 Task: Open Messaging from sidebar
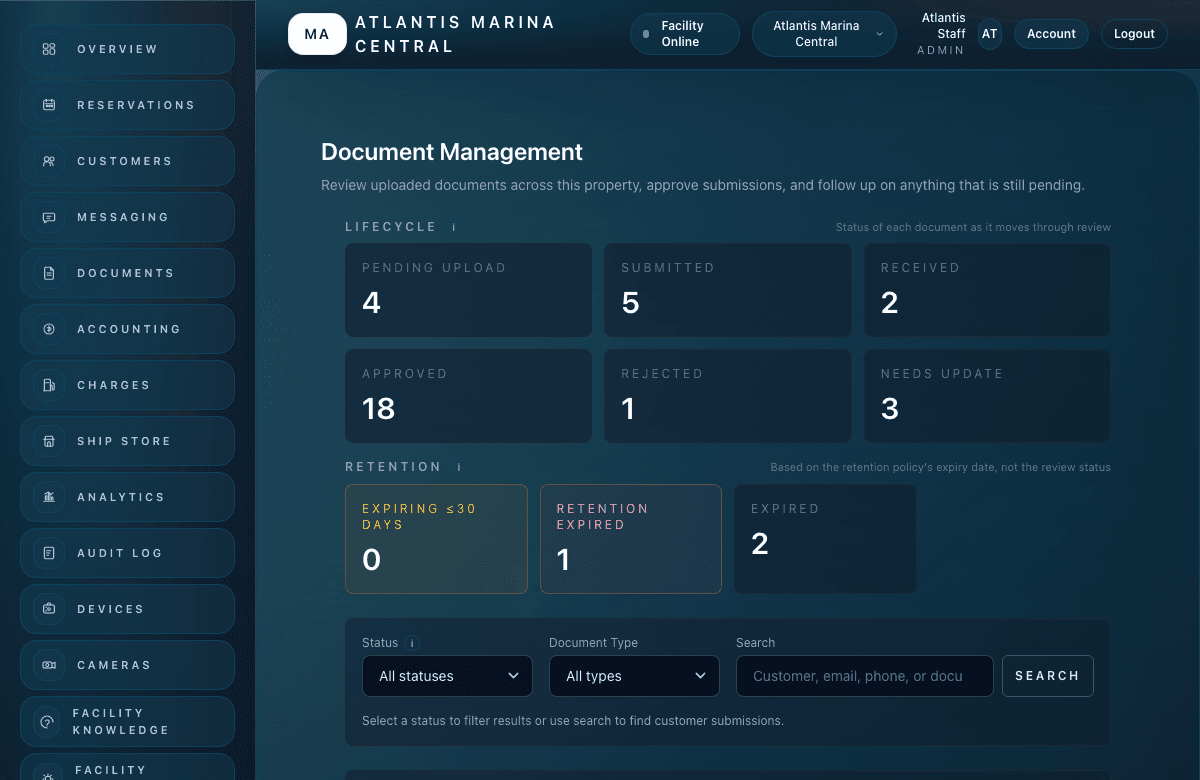click(128, 217)
